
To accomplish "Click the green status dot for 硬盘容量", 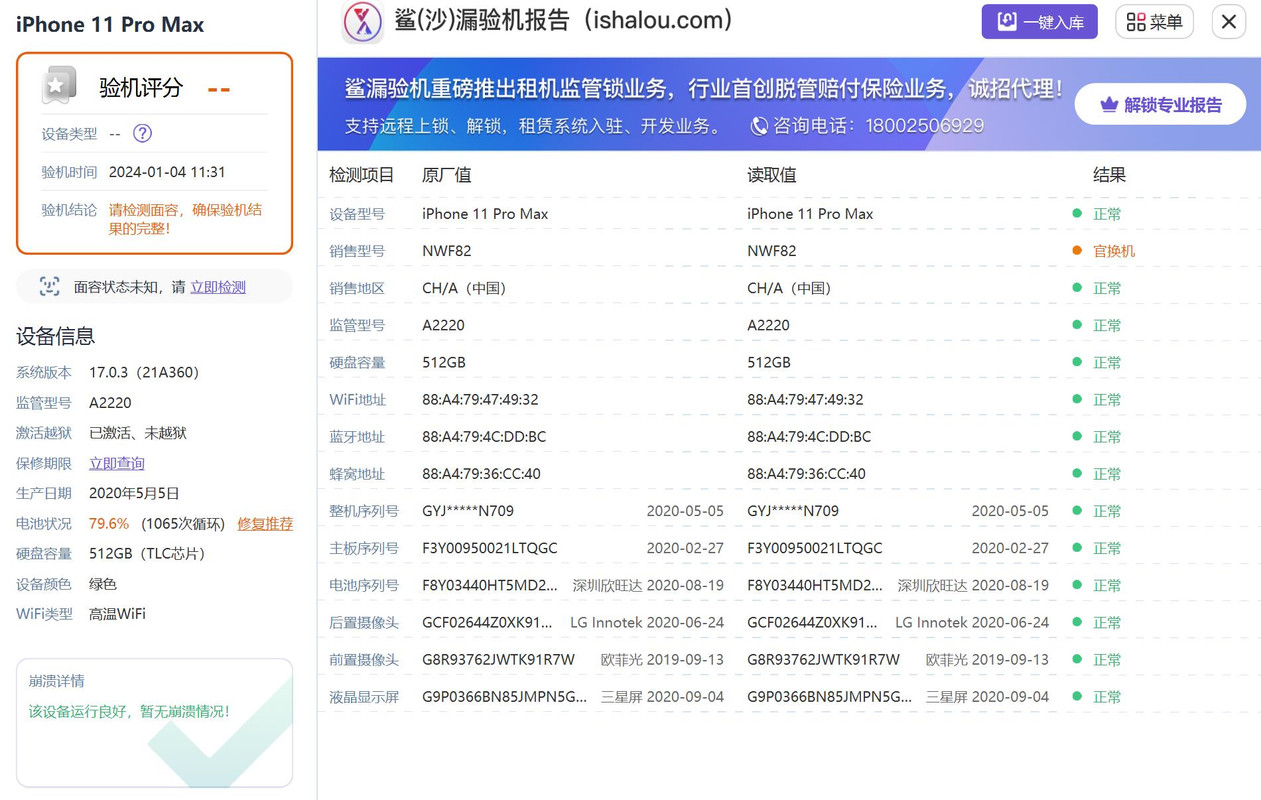I will (1077, 361).
